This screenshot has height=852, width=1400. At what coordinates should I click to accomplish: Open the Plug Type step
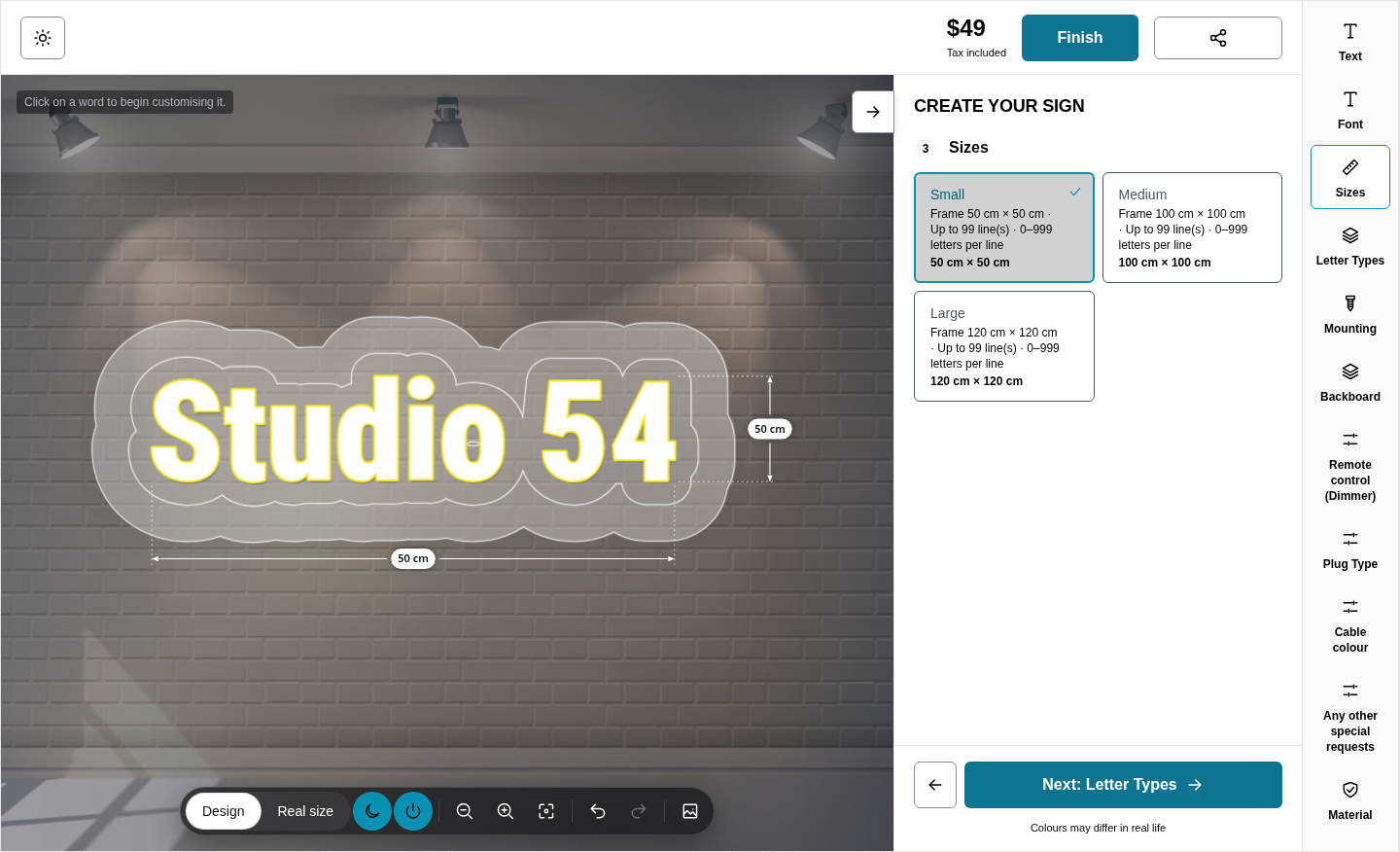(1350, 550)
